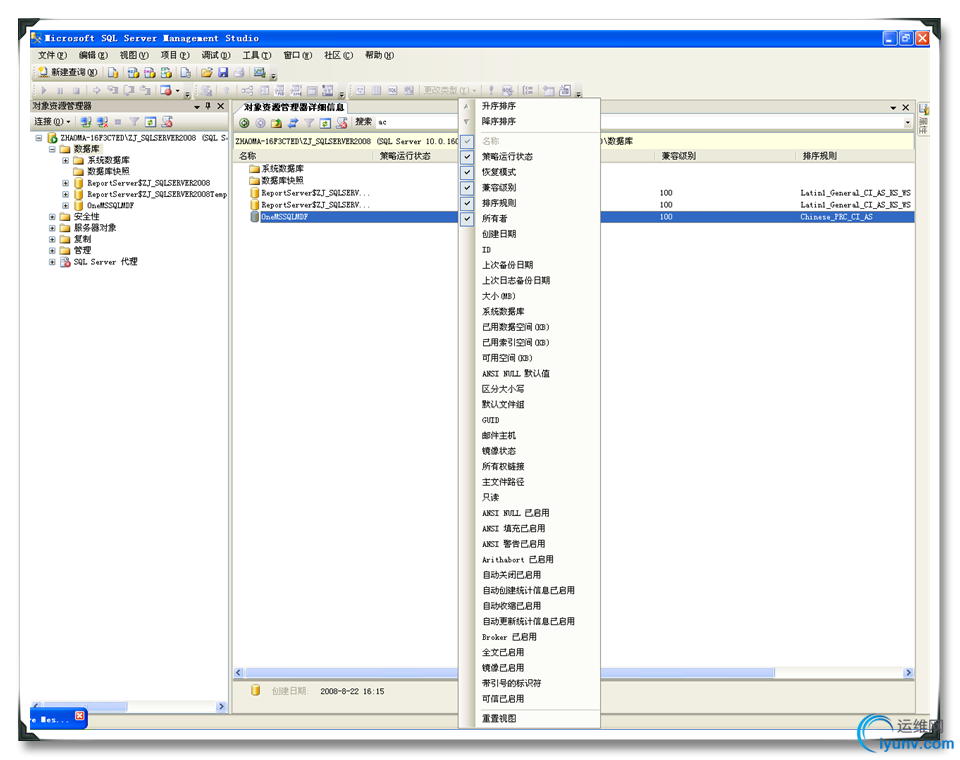
Task: Click the green Back arrow in details pane
Action: tap(244, 122)
